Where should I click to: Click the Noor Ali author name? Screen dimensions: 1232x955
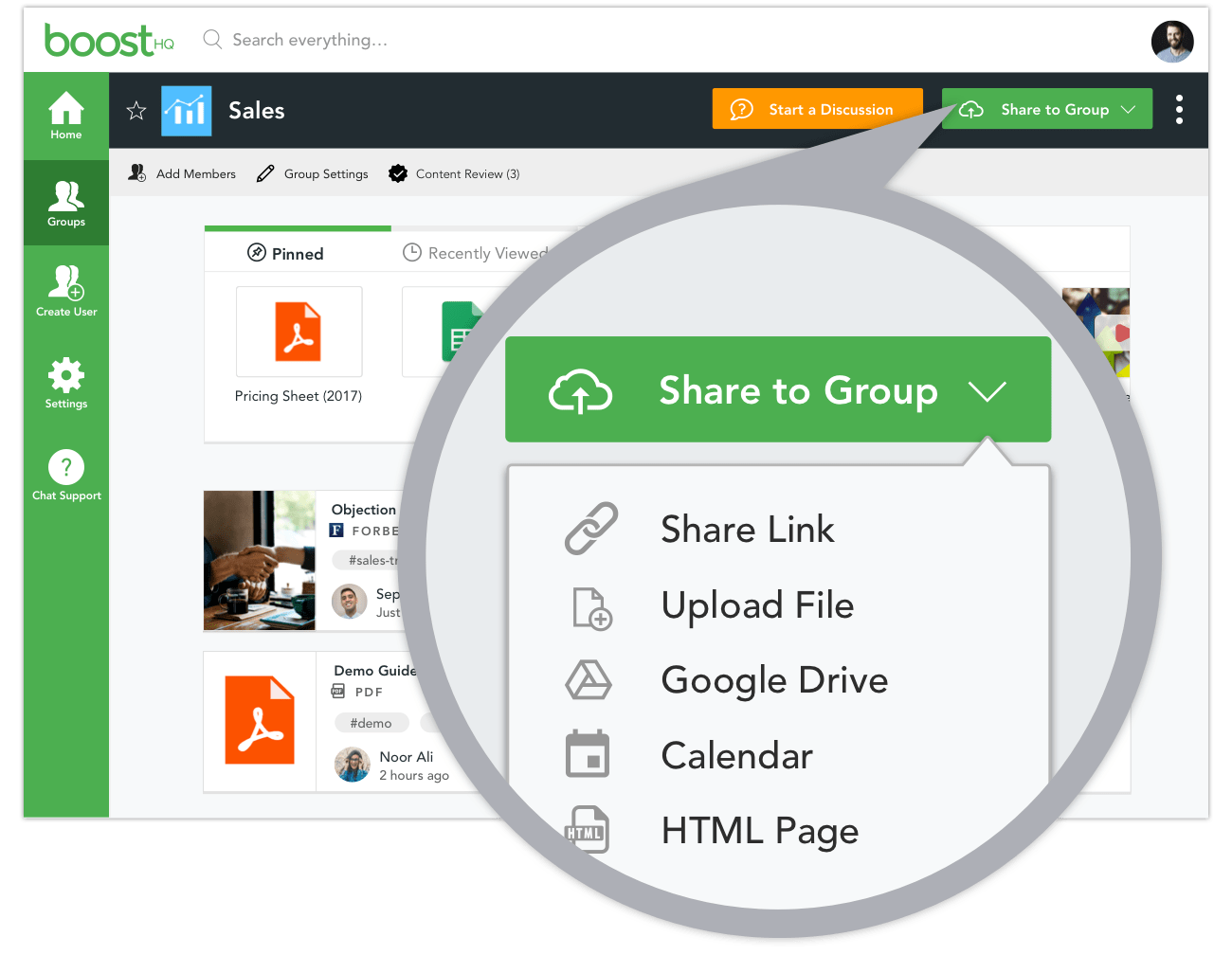pos(407,757)
